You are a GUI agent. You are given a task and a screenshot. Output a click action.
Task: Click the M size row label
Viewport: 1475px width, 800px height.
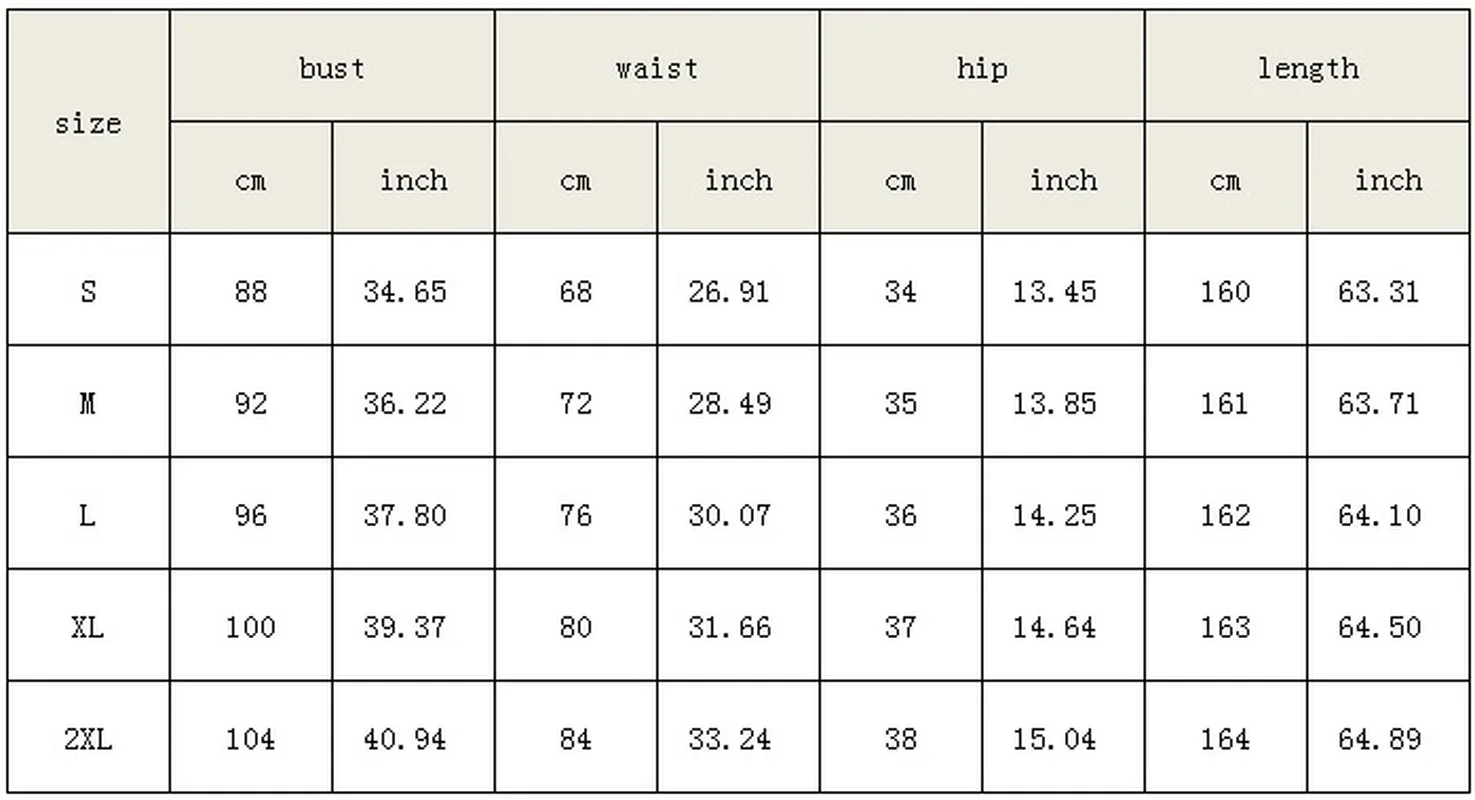(x=88, y=404)
